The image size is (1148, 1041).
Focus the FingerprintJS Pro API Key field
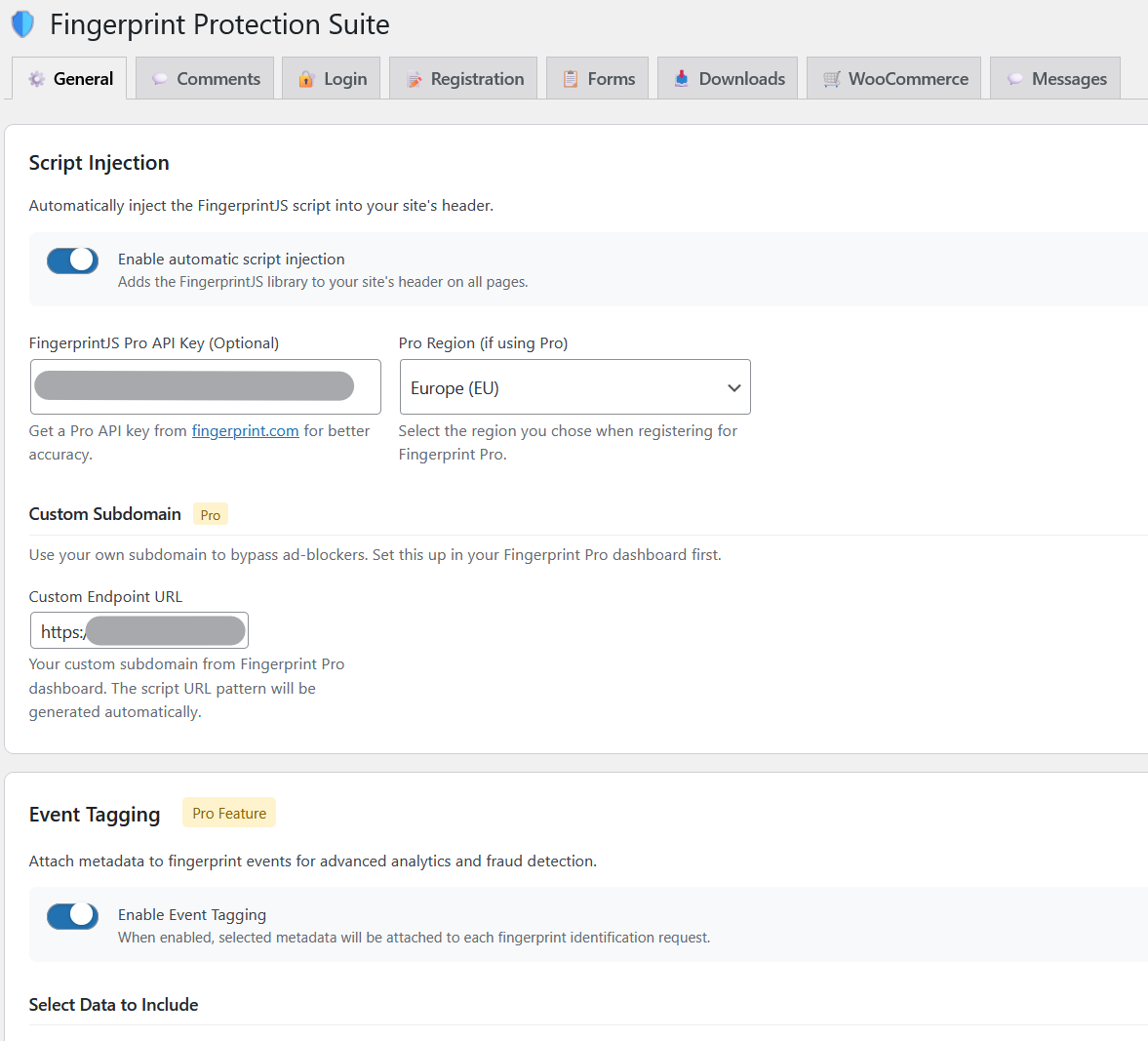click(205, 386)
